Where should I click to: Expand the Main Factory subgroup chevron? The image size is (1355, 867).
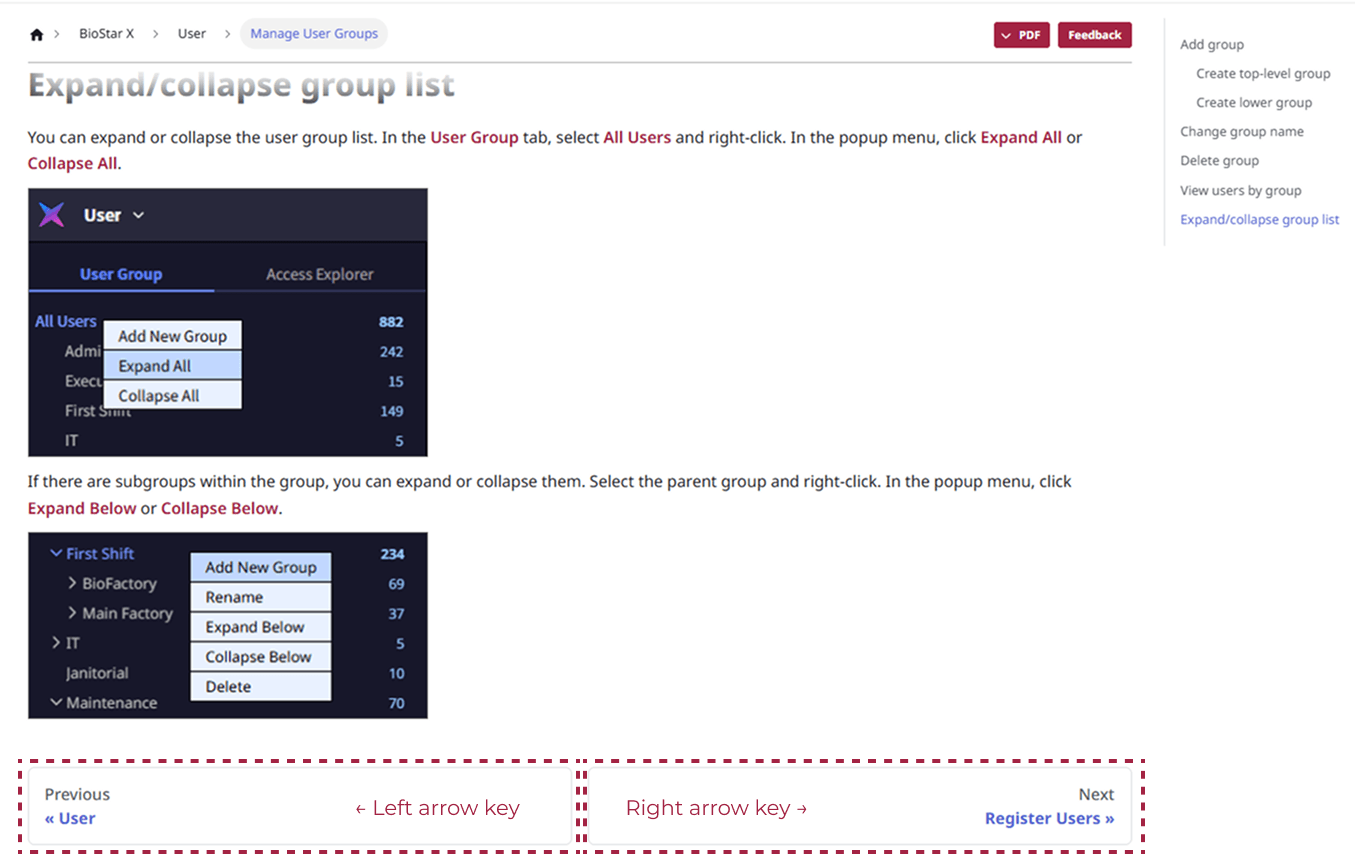pos(73,613)
